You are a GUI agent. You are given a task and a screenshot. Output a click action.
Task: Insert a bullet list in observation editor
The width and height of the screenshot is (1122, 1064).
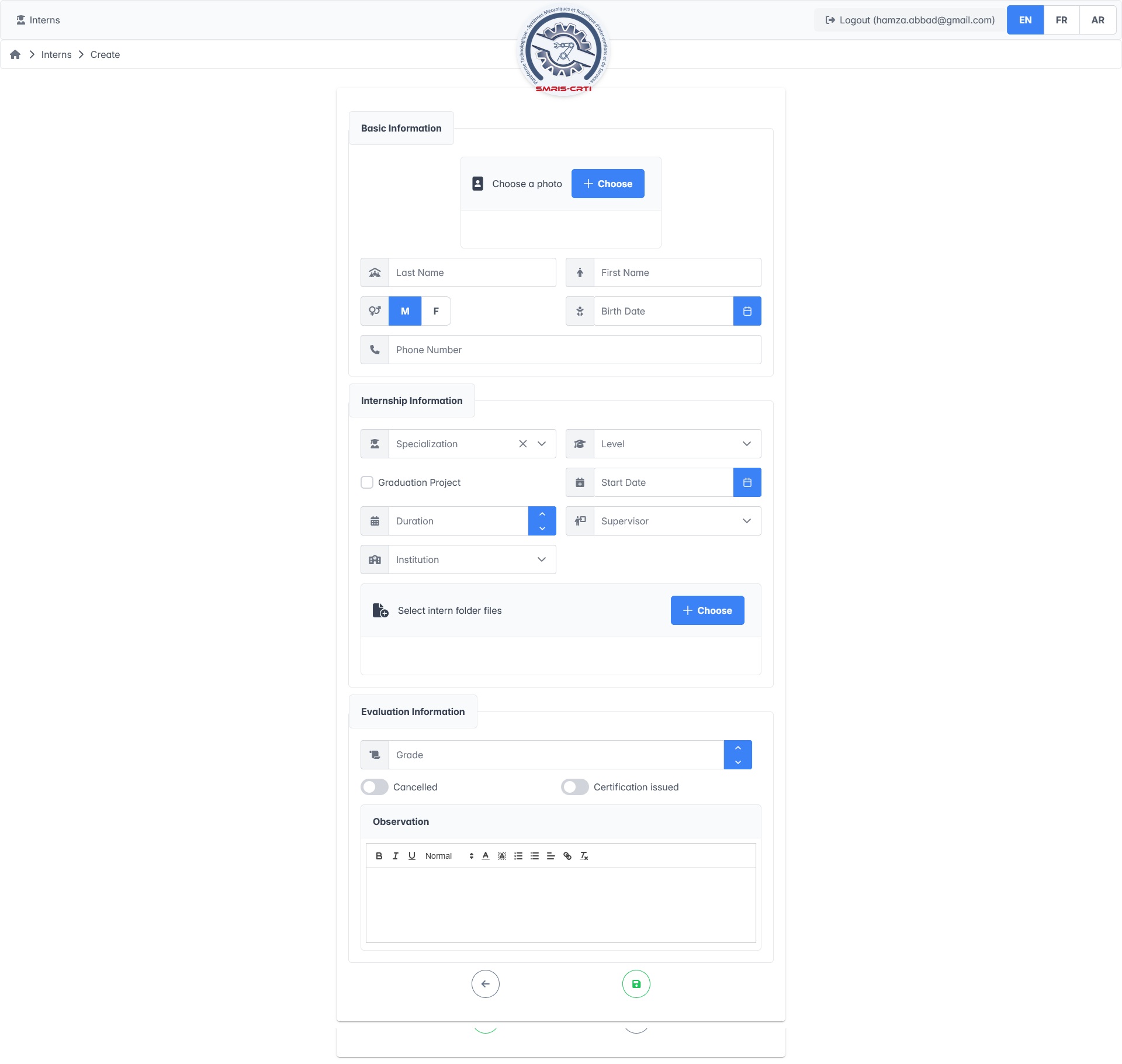coord(535,856)
